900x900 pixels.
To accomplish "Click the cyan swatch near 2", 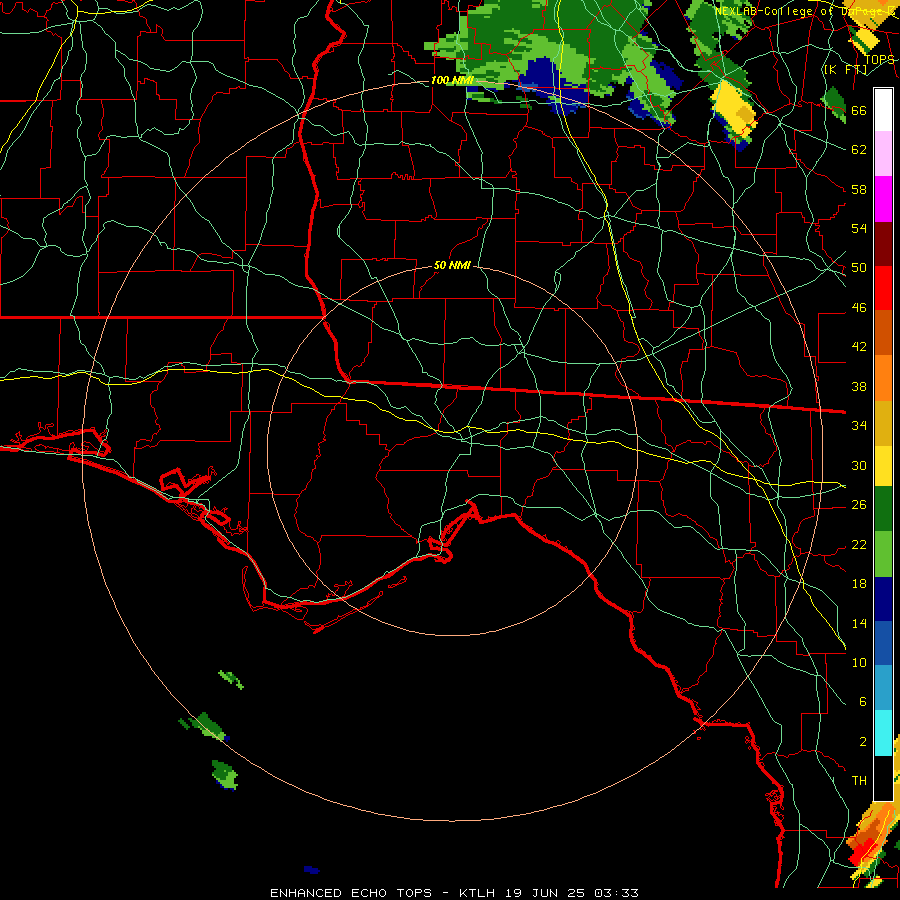I will point(883,733).
